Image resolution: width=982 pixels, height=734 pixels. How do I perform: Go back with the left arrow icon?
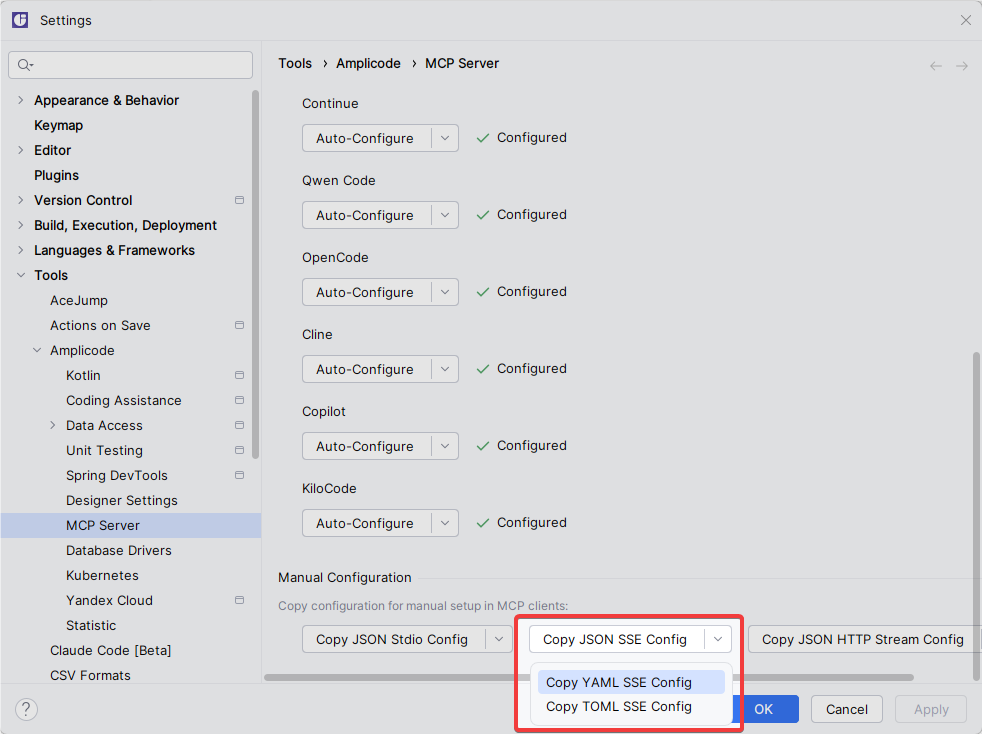coord(936,66)
